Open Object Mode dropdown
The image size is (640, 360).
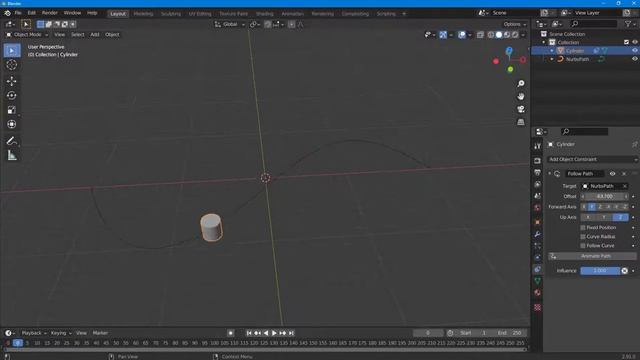coord(27,35)
